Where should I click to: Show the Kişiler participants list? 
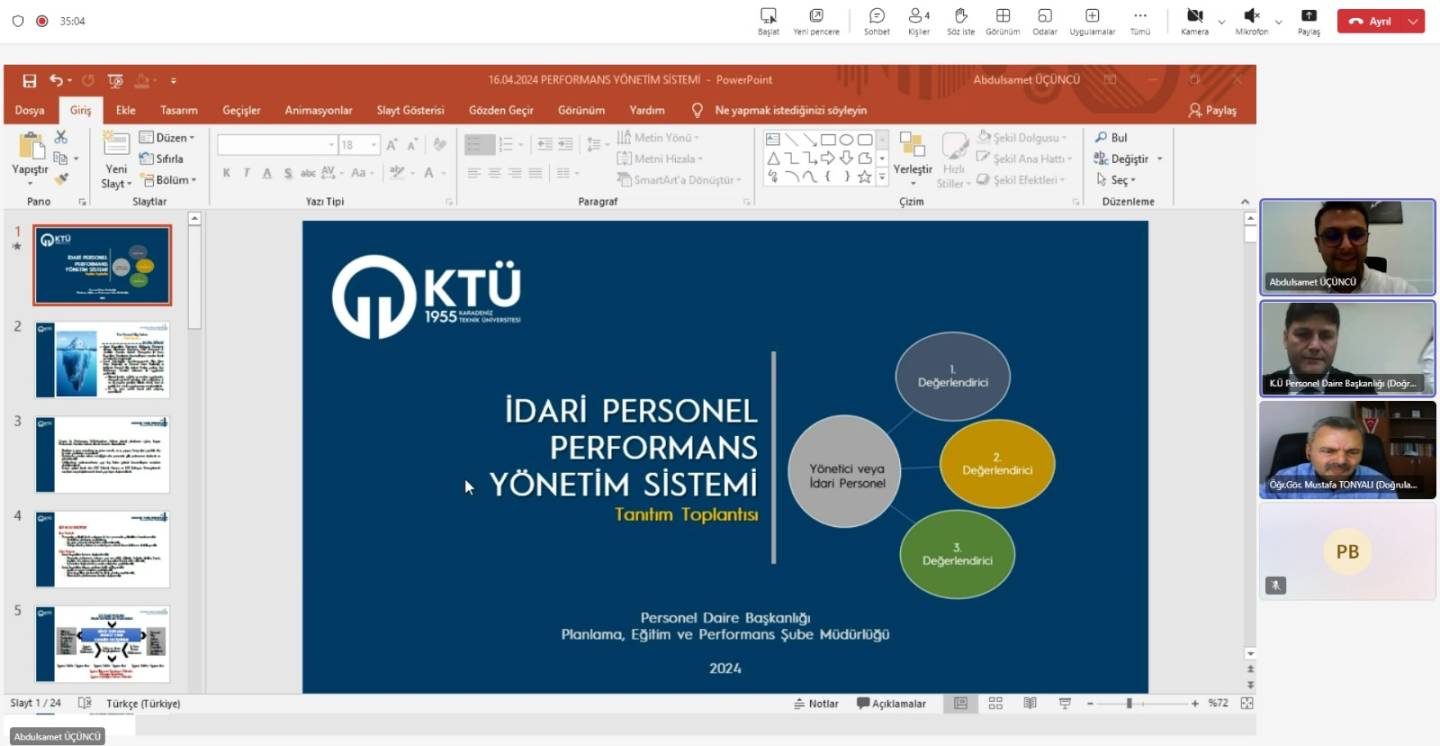(x=918, y=20)
